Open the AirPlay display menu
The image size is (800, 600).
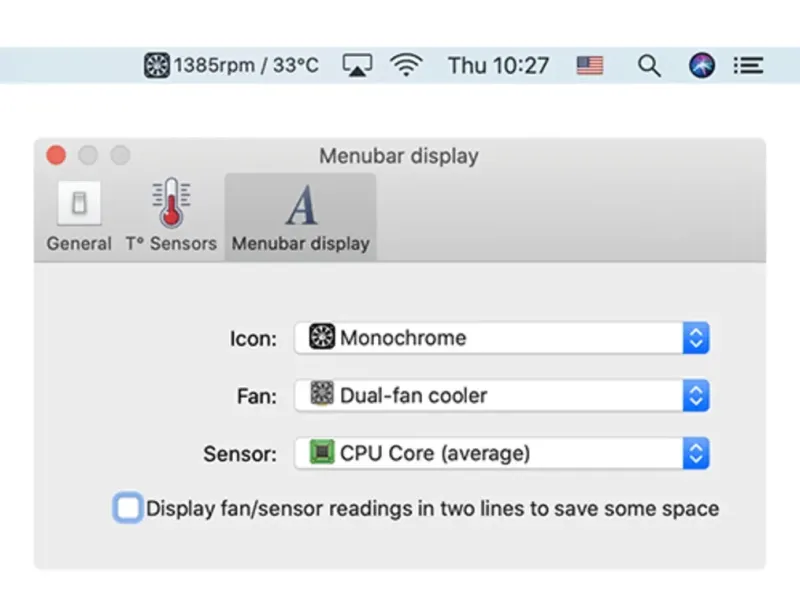tap(357, 66)
